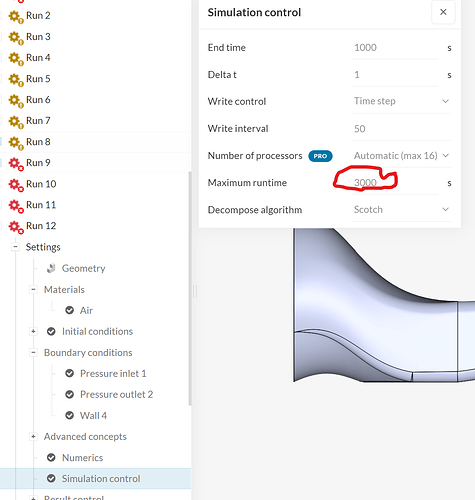
Task: Click the Run 2 gear status icon
Action: [x=16, y=16]
